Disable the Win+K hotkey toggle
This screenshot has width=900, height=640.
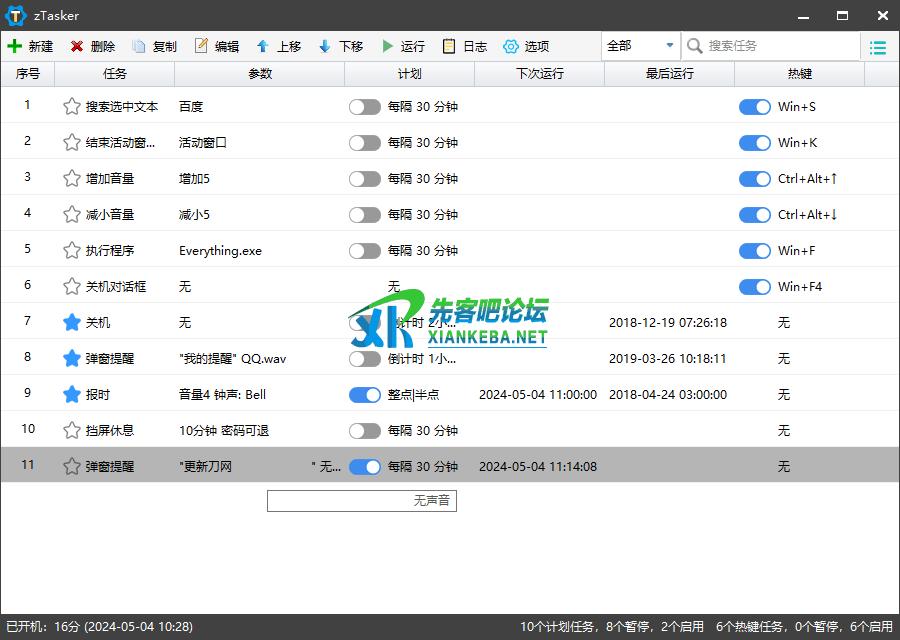click(x=754, y=143)
